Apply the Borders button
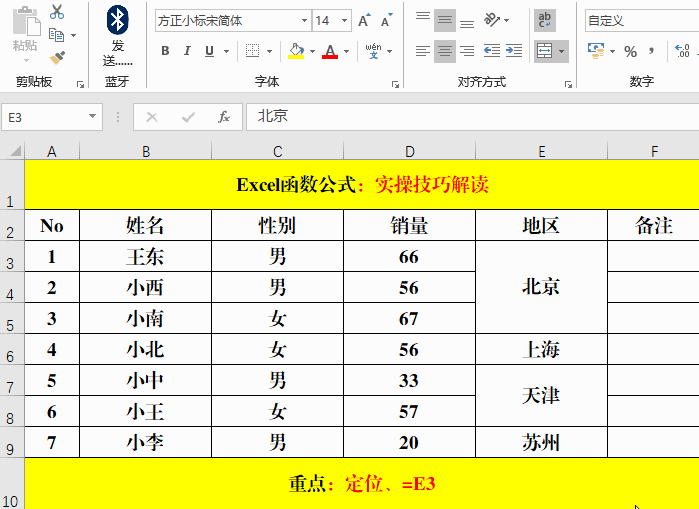The height and width of the screenshot is (509, 699). click(x=252, y=51)
